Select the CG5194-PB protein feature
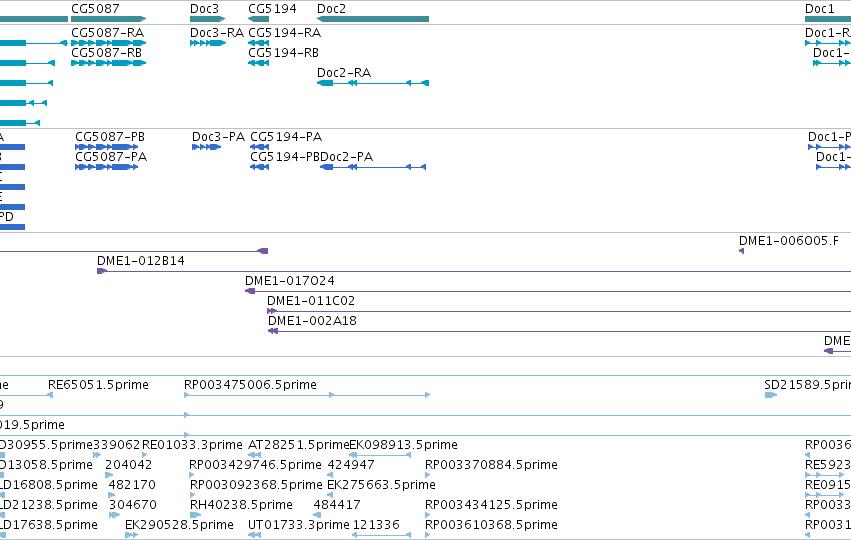851x540 pixels. pyautogui.click(x=259, y=167)
